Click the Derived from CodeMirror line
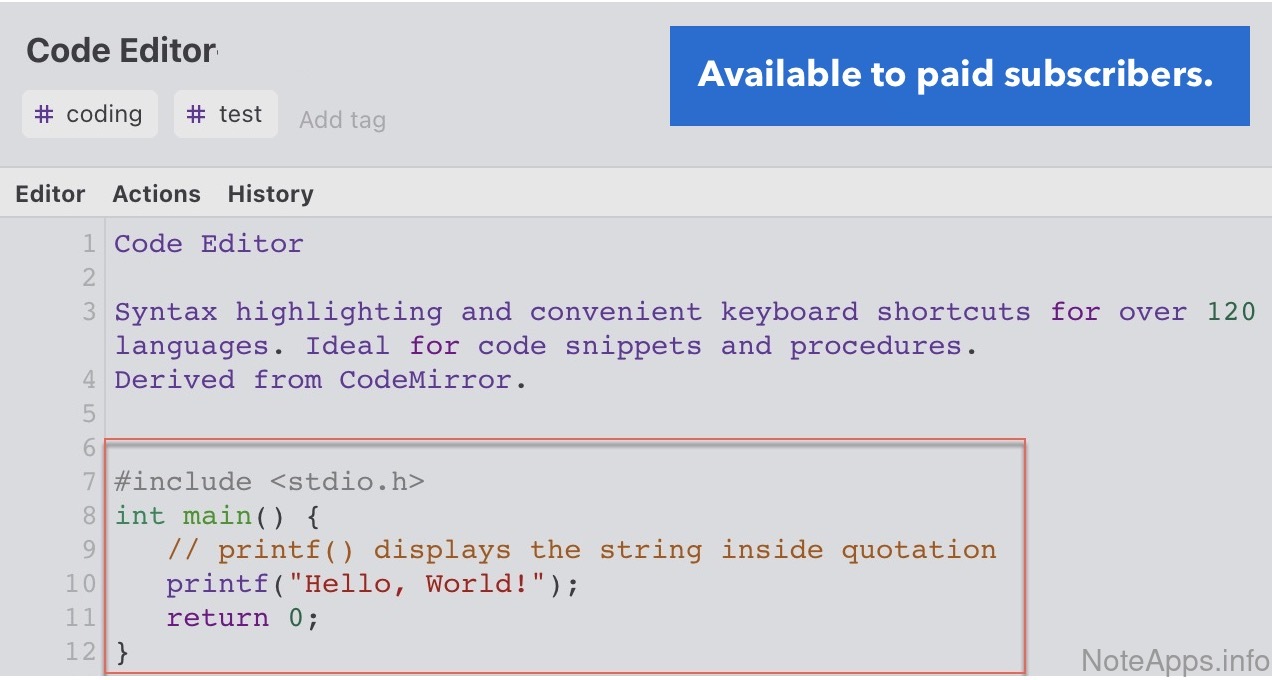The width and height of the screenshot is (1272, 680). click(320, 380)
